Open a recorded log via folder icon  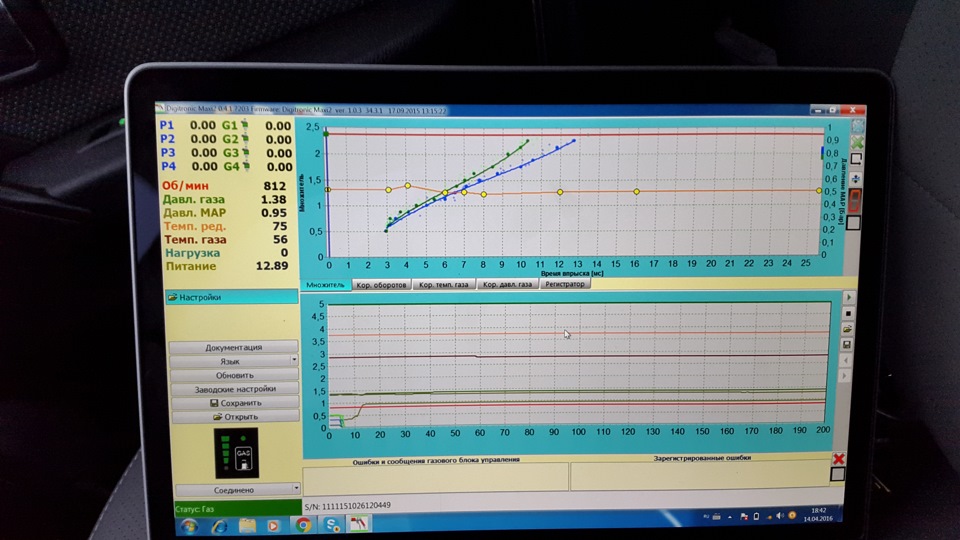click(847, 329)
